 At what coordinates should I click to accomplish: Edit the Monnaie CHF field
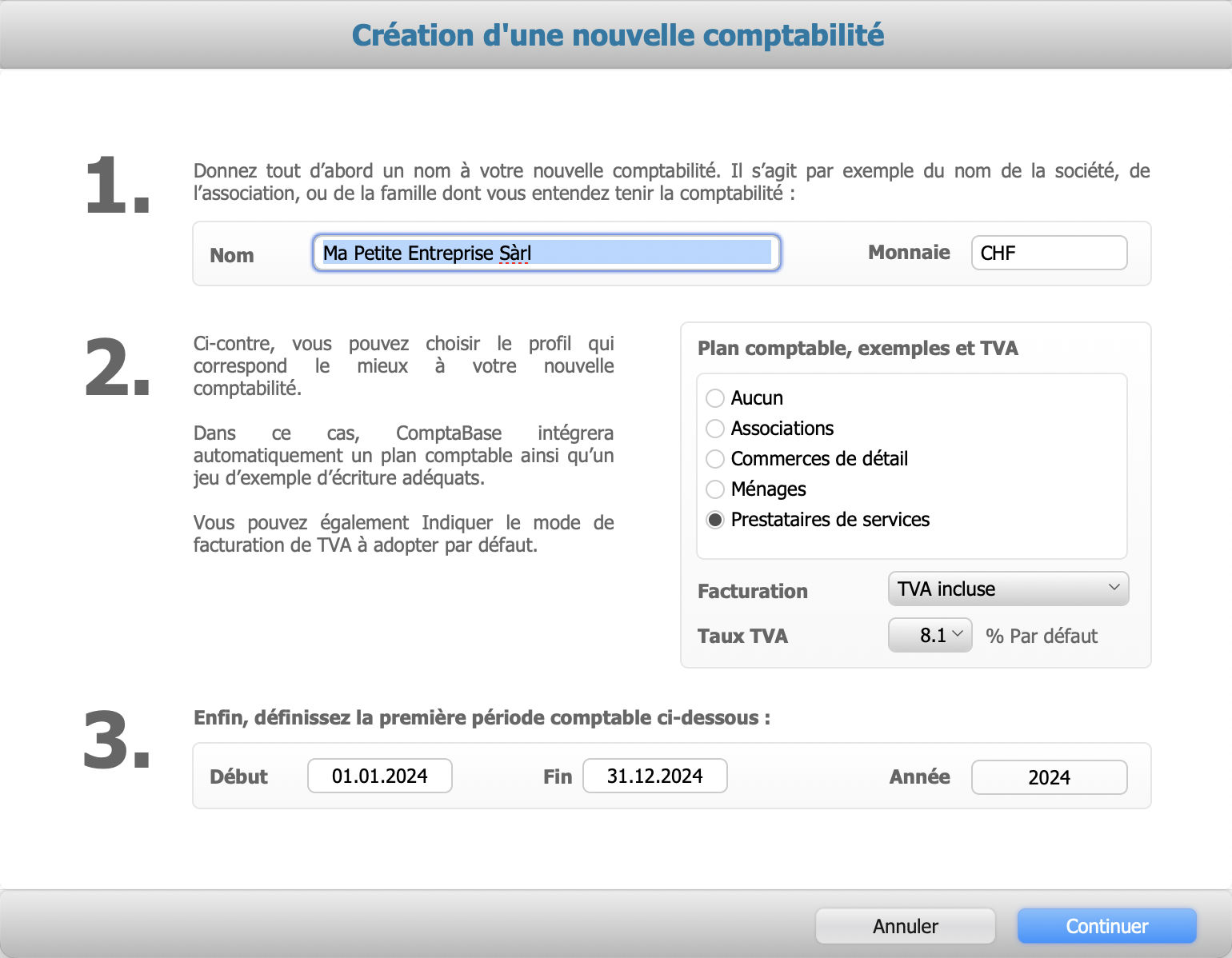pyautogui.click(x=1049, y=253)
